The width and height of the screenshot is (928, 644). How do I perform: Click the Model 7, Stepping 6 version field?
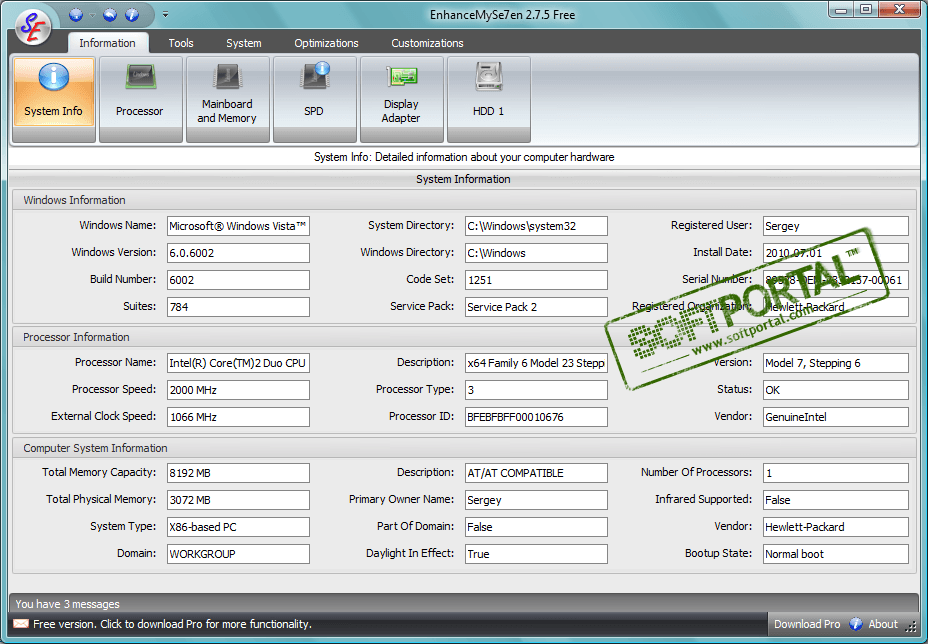click(836, 363)
